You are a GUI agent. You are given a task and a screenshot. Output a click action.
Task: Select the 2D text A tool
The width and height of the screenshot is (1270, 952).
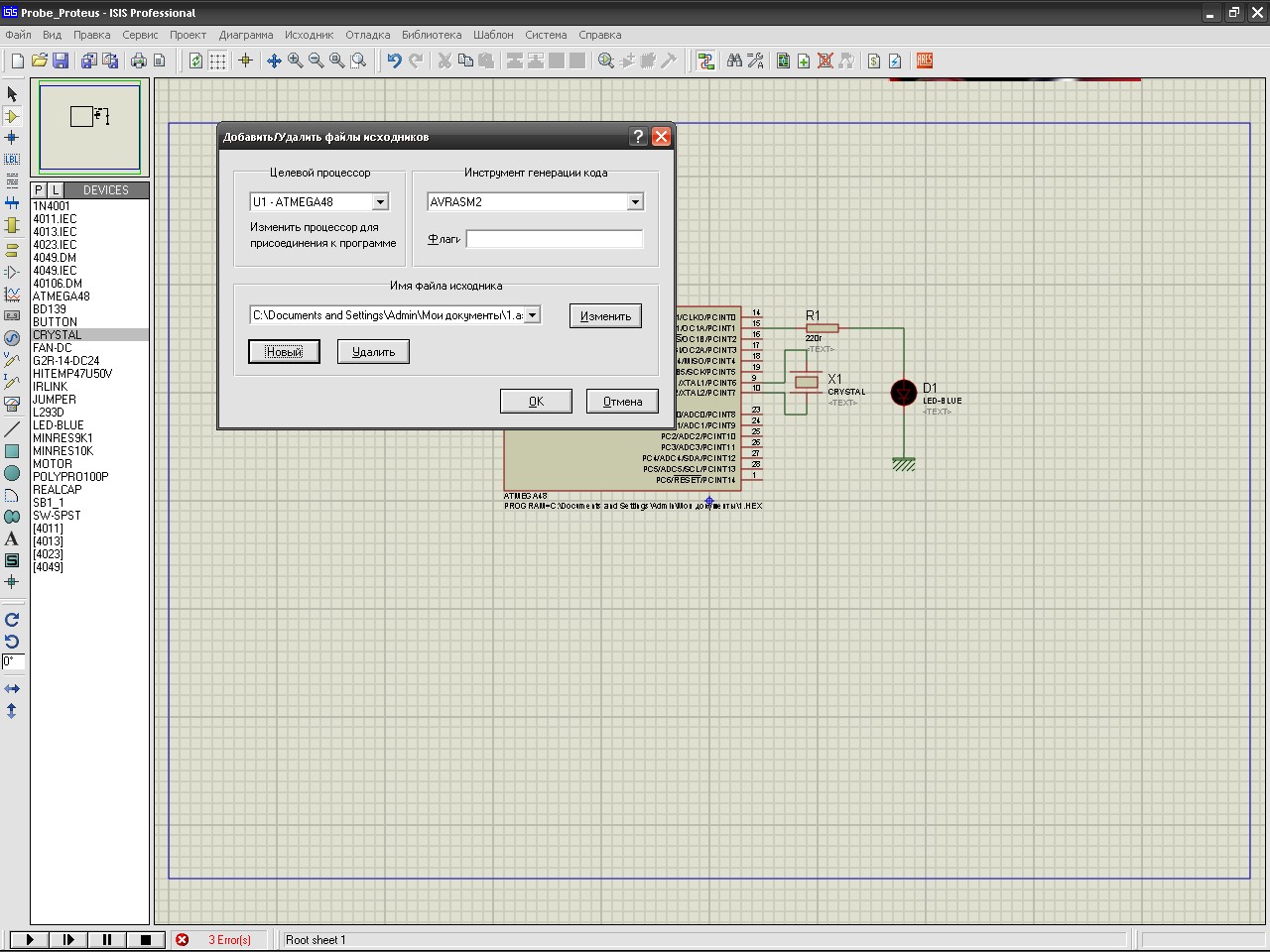pyautogui.click(x=12, y=538)
